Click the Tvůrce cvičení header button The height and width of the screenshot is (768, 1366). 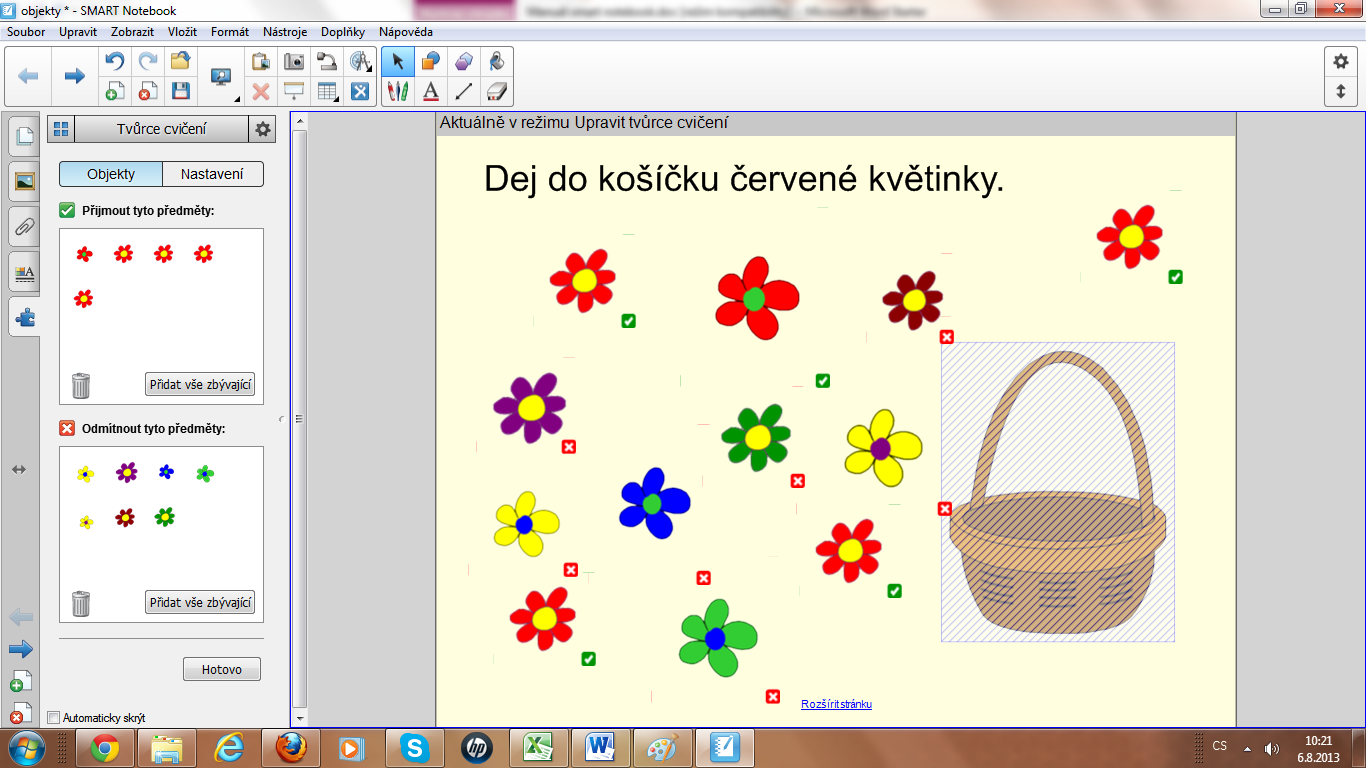coord(161,129)
